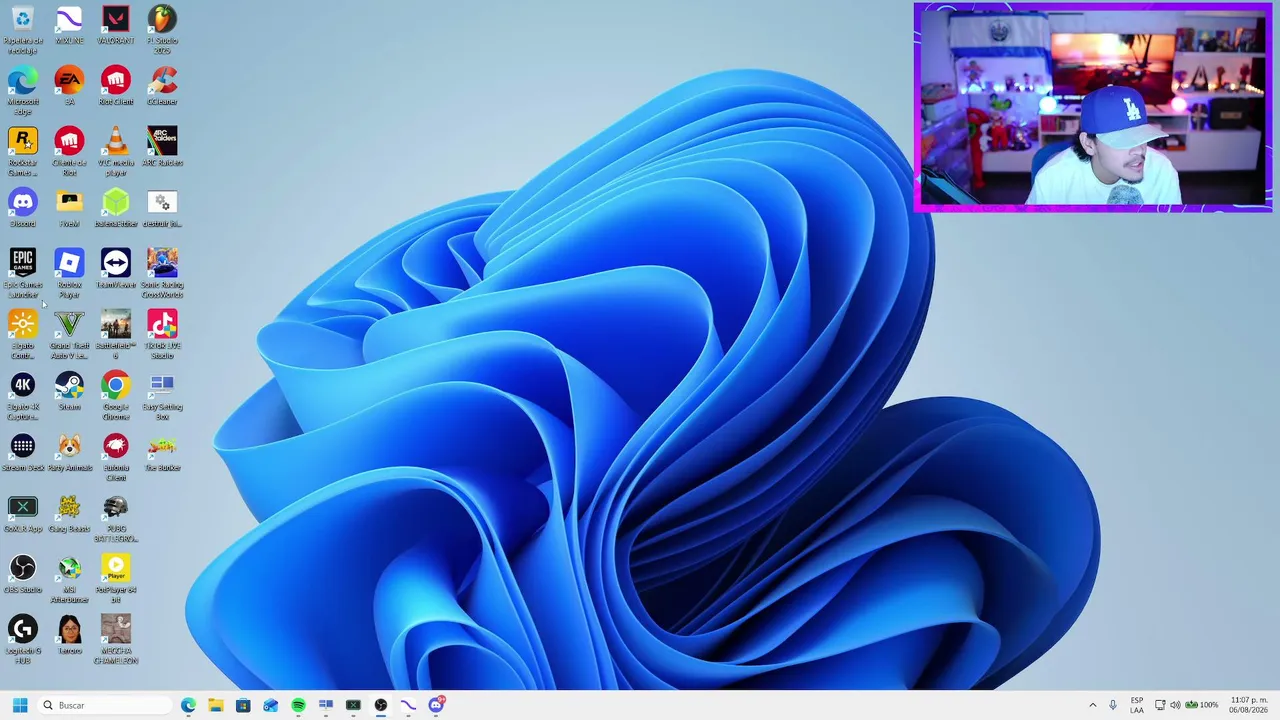Select the Euphoria Client desktop icon
Image resolution: width=1280 pixels, height=720 pixels.
point(116,457)
